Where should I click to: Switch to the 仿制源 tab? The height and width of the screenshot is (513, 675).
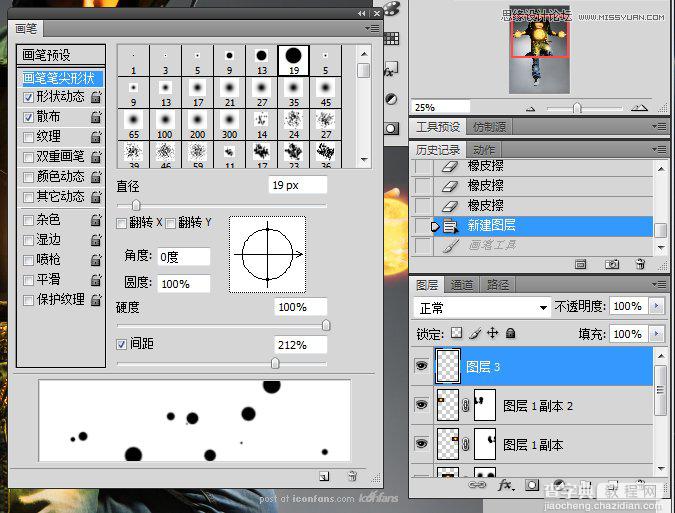point(489,127)
